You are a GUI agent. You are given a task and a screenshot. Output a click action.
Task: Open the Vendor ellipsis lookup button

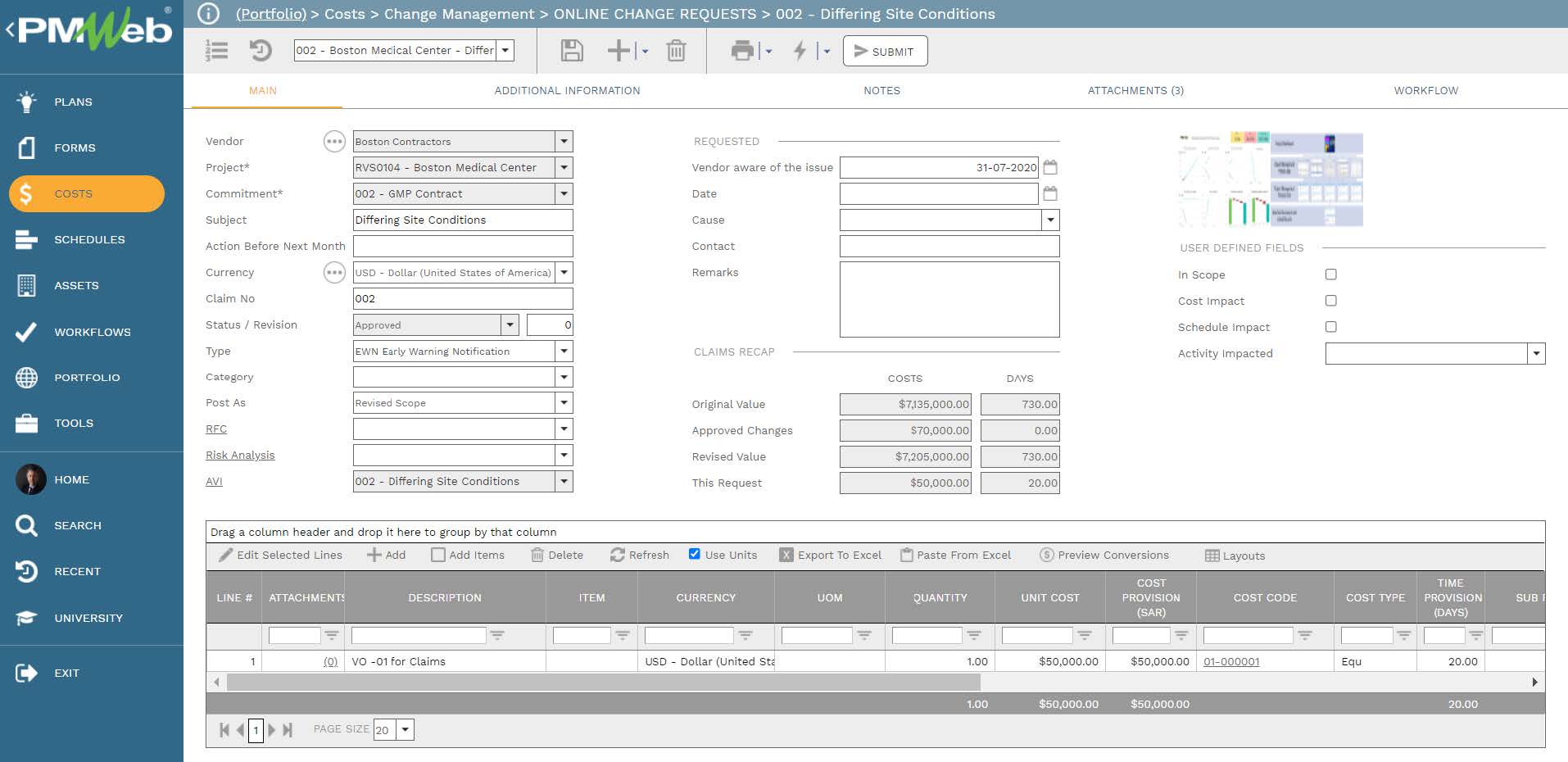tap(334, 142)
